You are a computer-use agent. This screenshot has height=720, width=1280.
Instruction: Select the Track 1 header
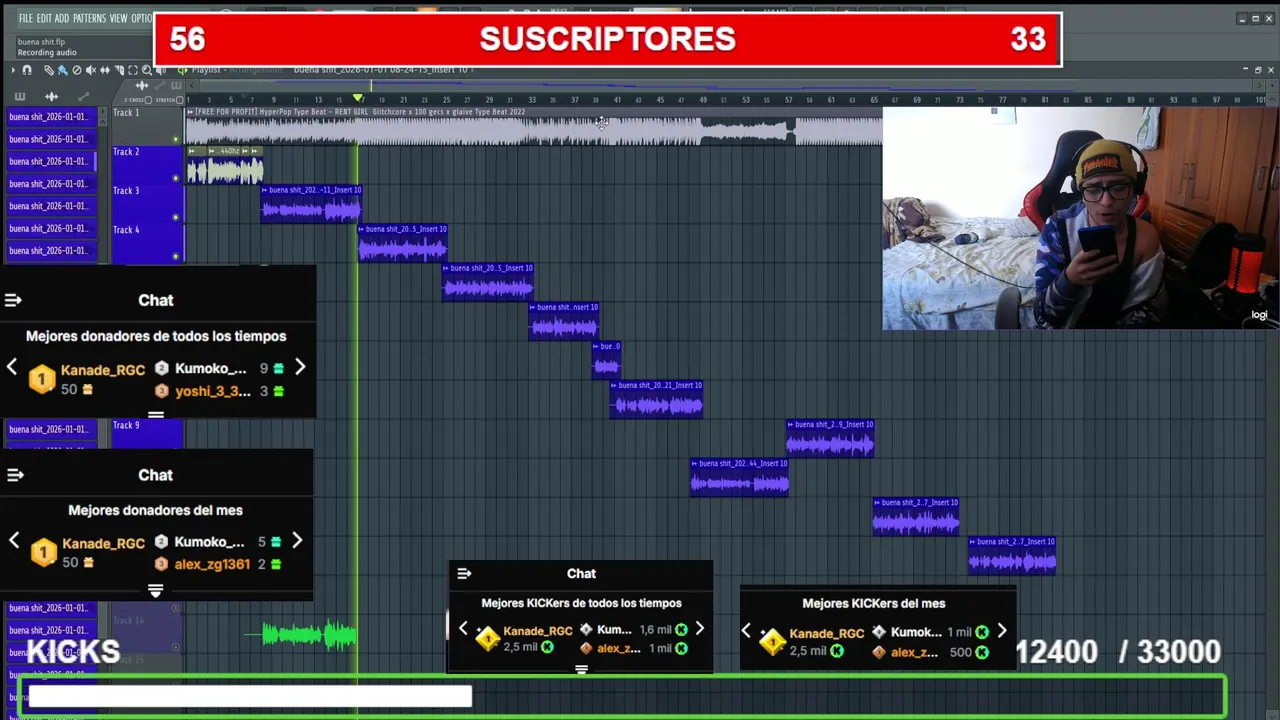tap(147, 125)
